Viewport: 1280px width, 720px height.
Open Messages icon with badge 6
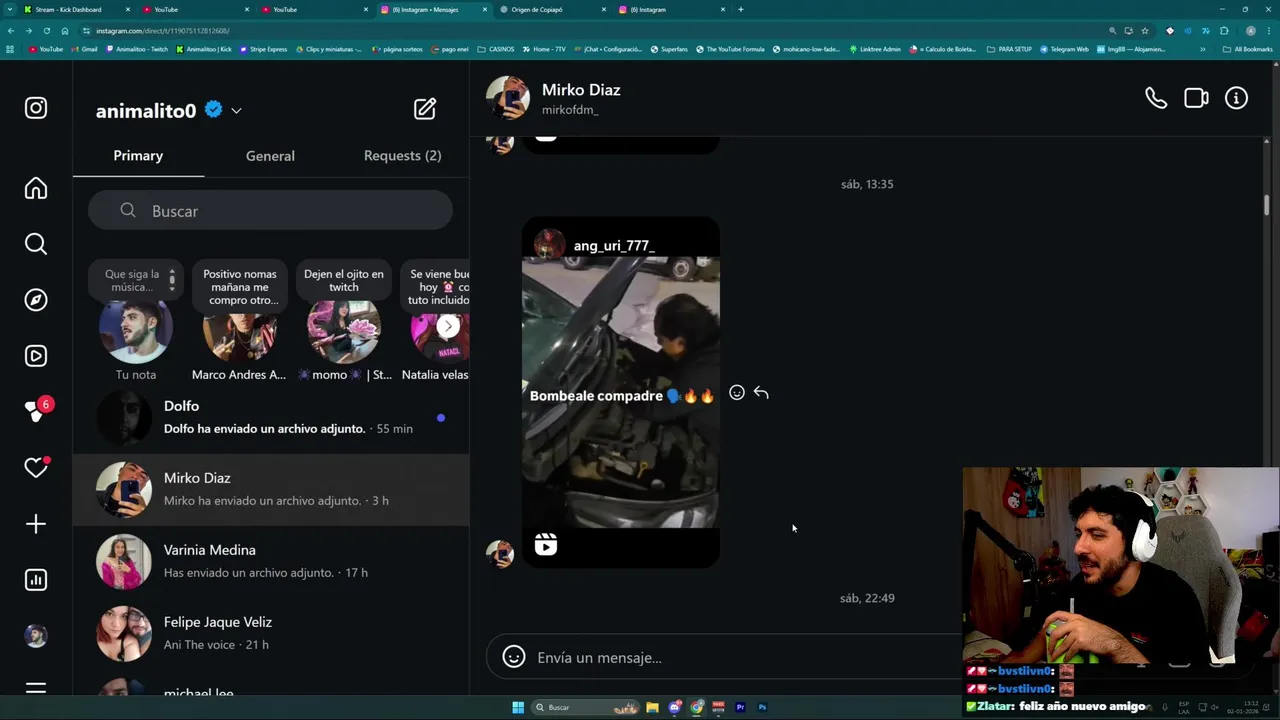pos(38,411)
